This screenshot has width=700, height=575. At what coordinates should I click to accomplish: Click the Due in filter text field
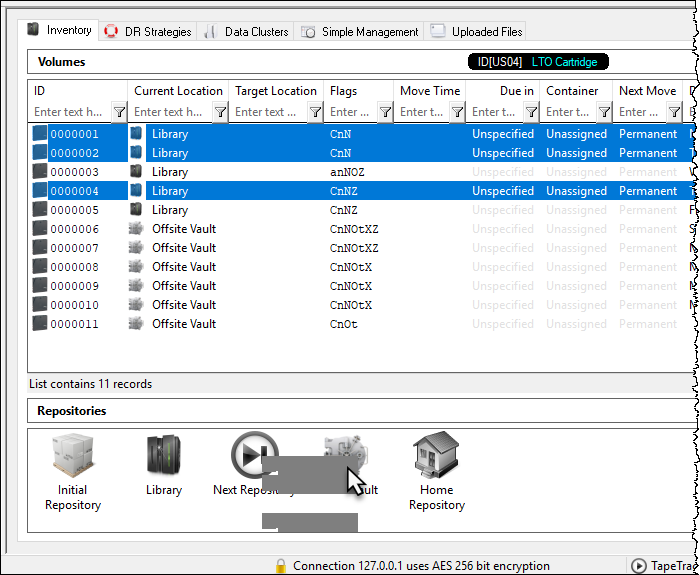496,112
